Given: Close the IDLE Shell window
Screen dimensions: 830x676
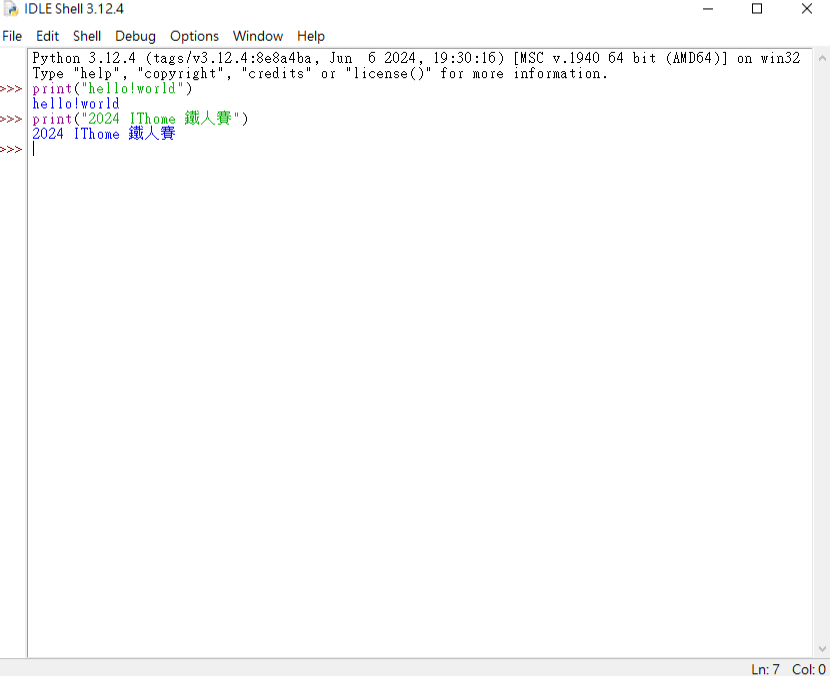Looking at the screenshot, I should 807,8.
